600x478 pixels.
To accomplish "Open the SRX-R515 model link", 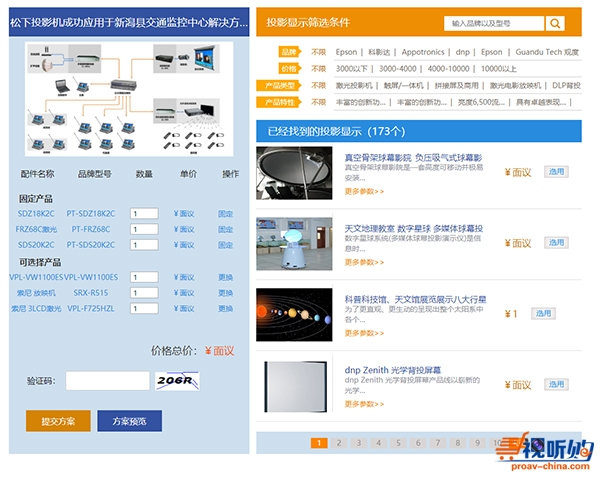I will [91, 293].
